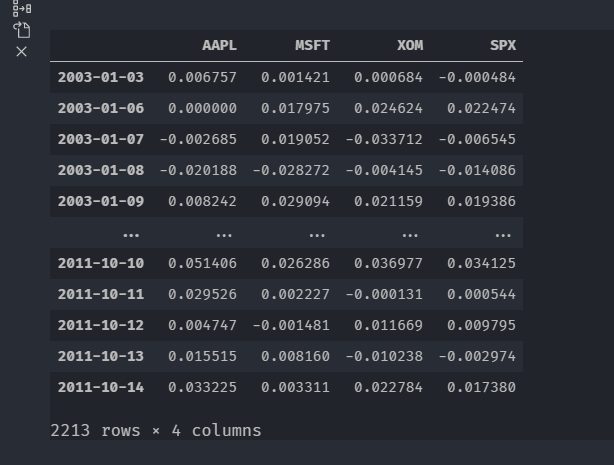
Task: Click SPX value 0.022474
Action: 481,108
